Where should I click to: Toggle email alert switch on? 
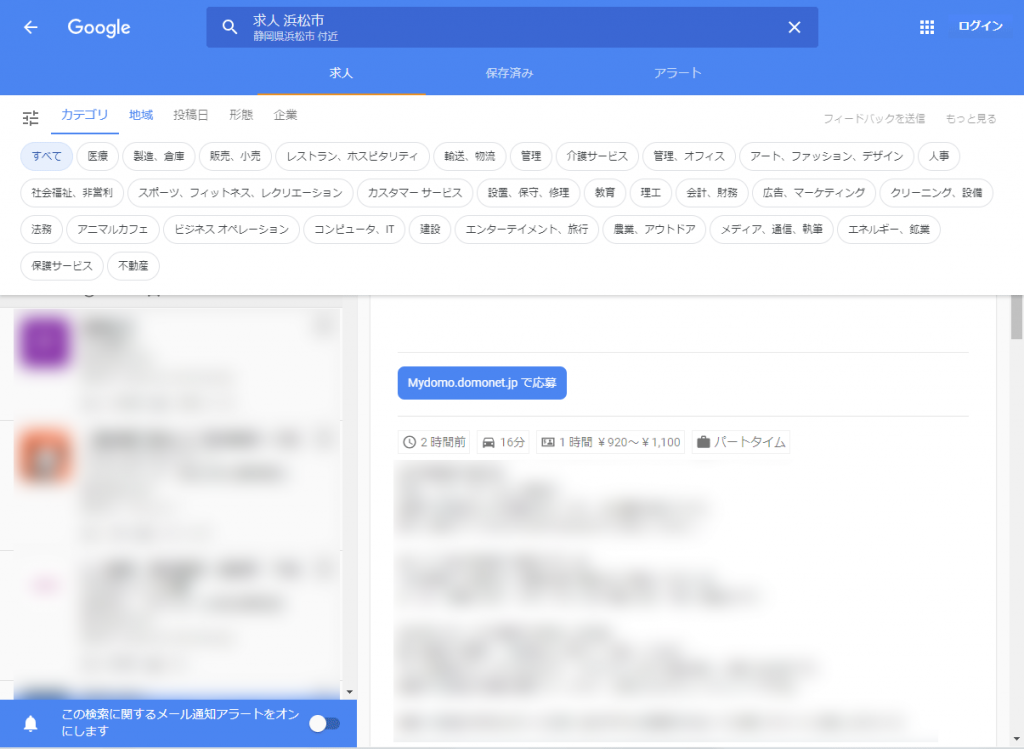pos(324,723)
